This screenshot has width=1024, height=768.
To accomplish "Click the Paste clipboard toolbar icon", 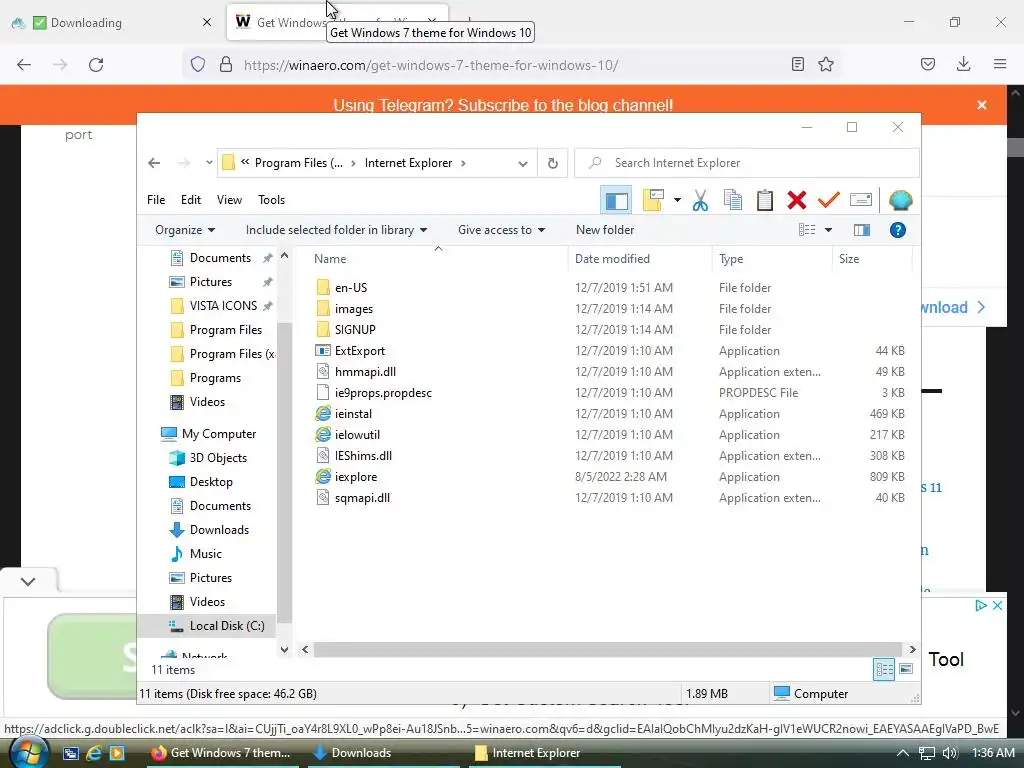I will pos(765,200).
